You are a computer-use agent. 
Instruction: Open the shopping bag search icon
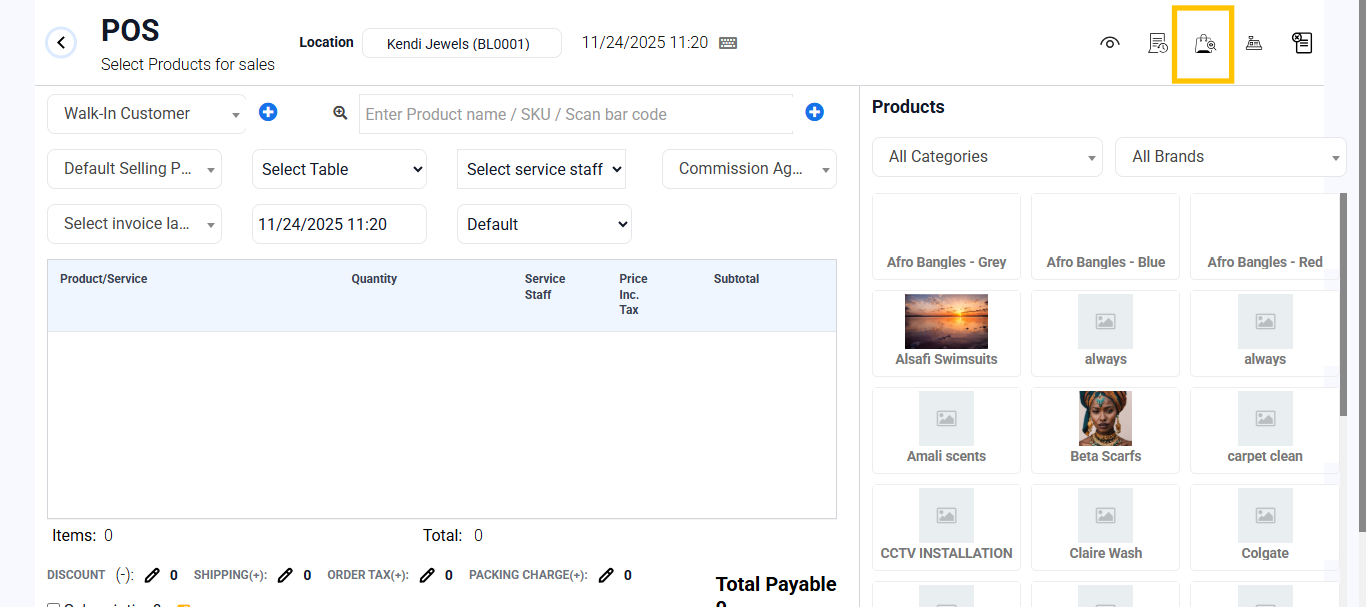pos(1205,43)
